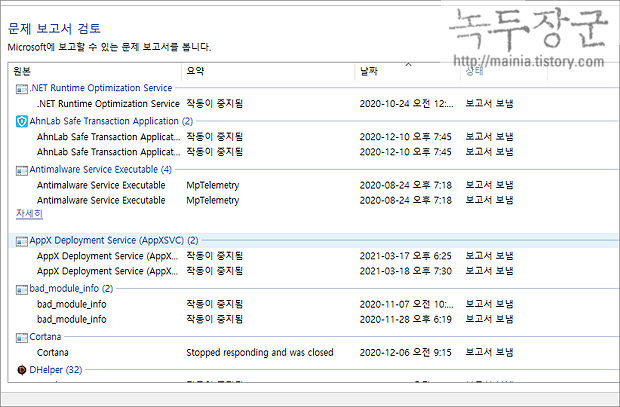Click date 2020-12-06 오전 9:15 cell

click(405, 352)
